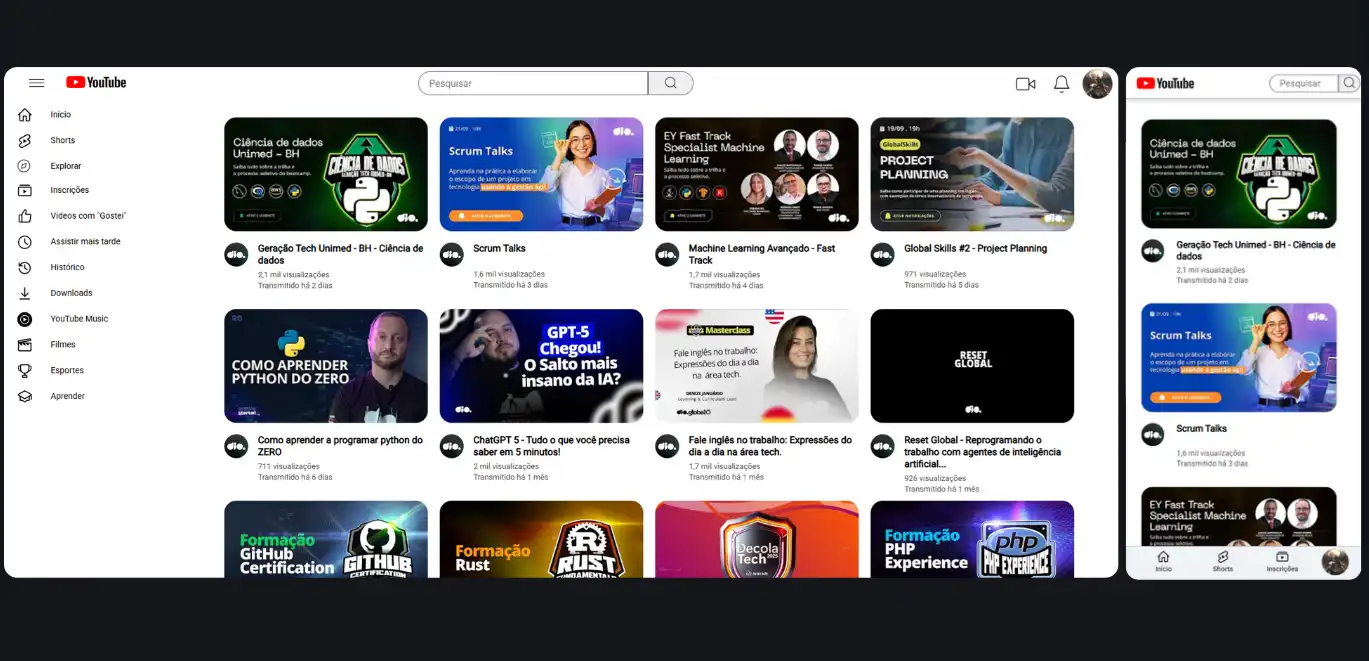Viewport: 1369px width, 661px height.
Task: Select Shorts label in the sidebar
Action: coord(63,141)
